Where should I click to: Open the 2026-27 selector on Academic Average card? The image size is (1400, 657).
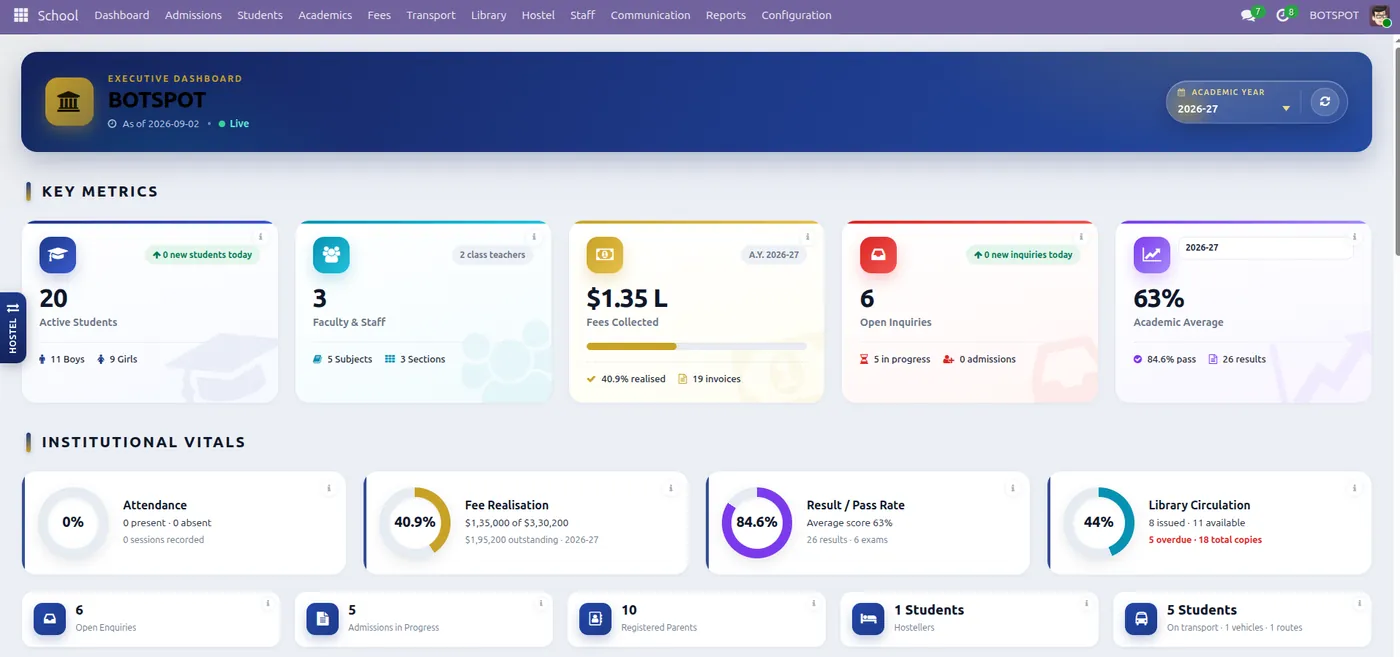pyautogui.click(x=1266, y=248)
